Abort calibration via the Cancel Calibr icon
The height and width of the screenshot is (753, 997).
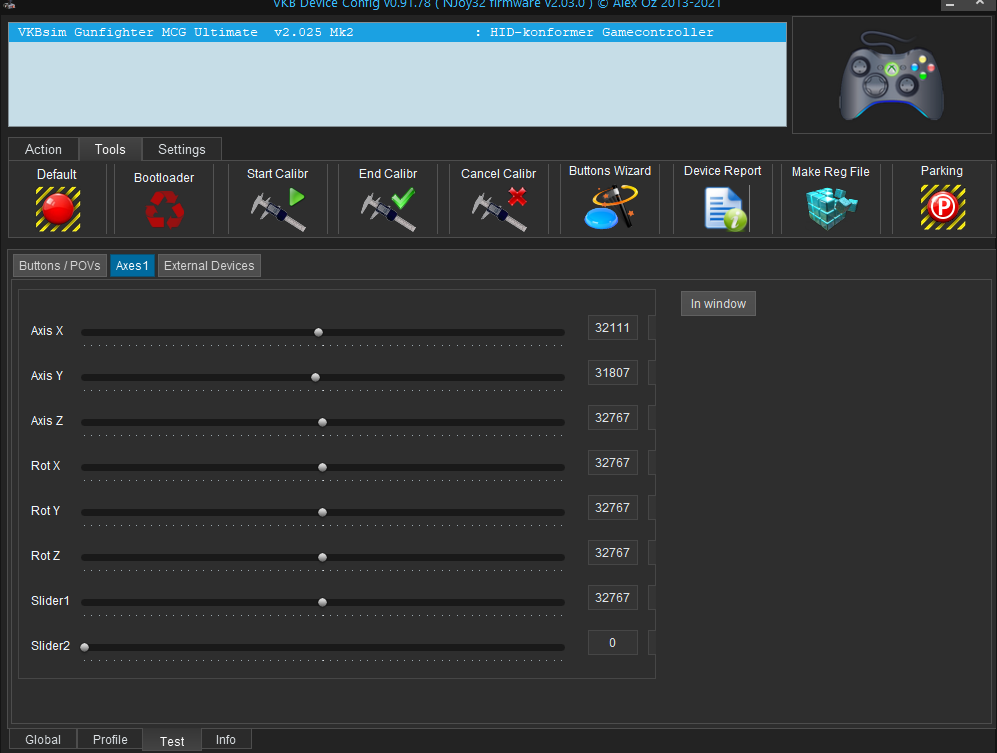[499, 209]
